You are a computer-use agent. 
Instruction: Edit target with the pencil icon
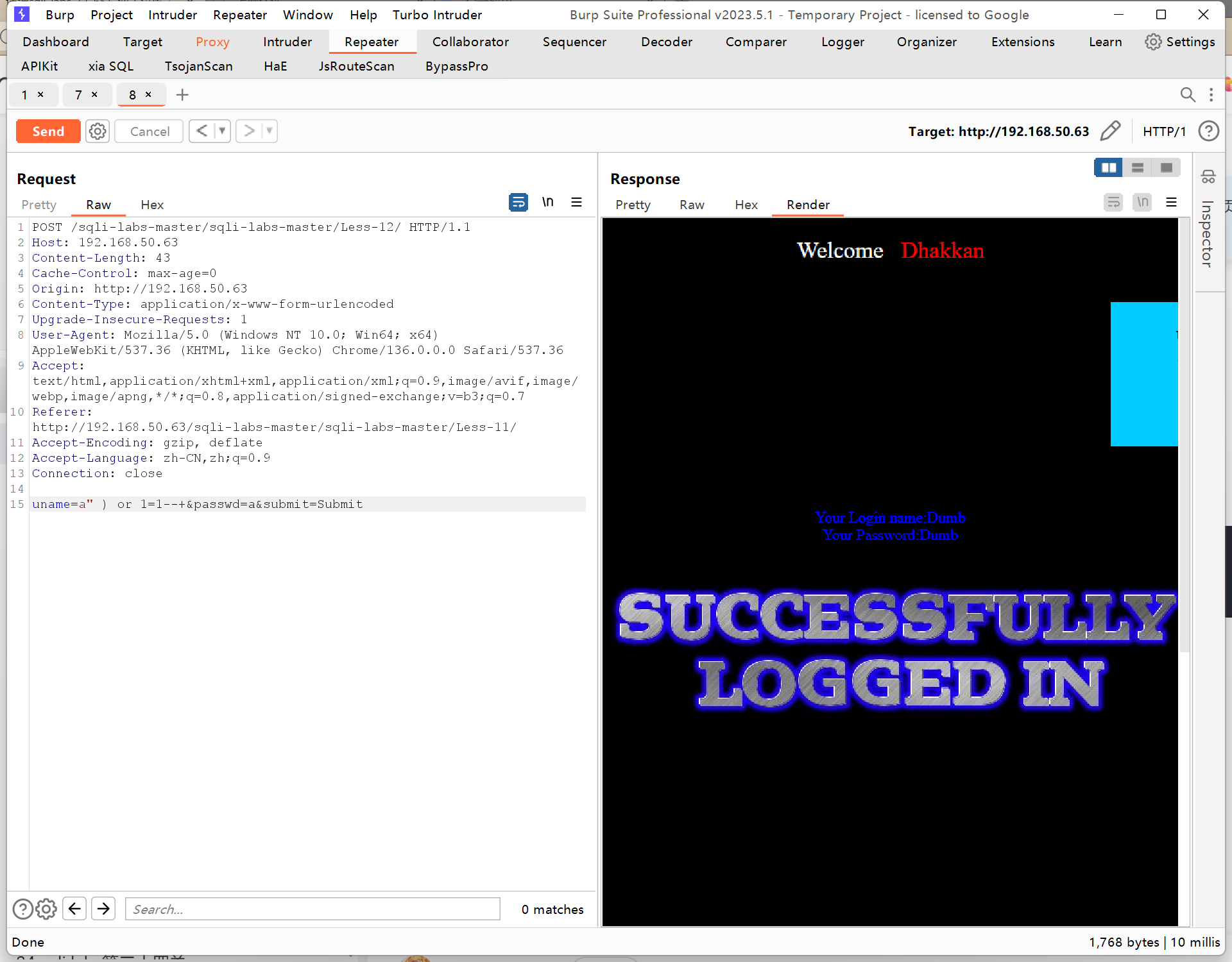(1110, 131)
